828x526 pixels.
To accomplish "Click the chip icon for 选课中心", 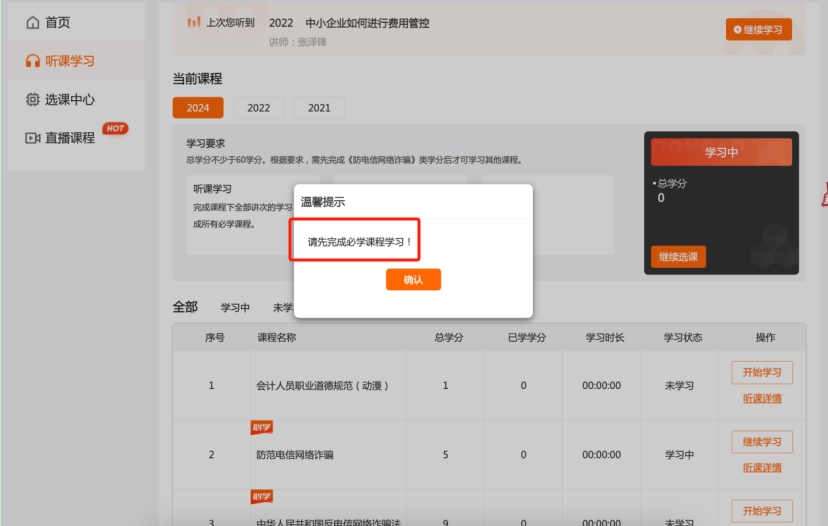I will pos(33,99).
